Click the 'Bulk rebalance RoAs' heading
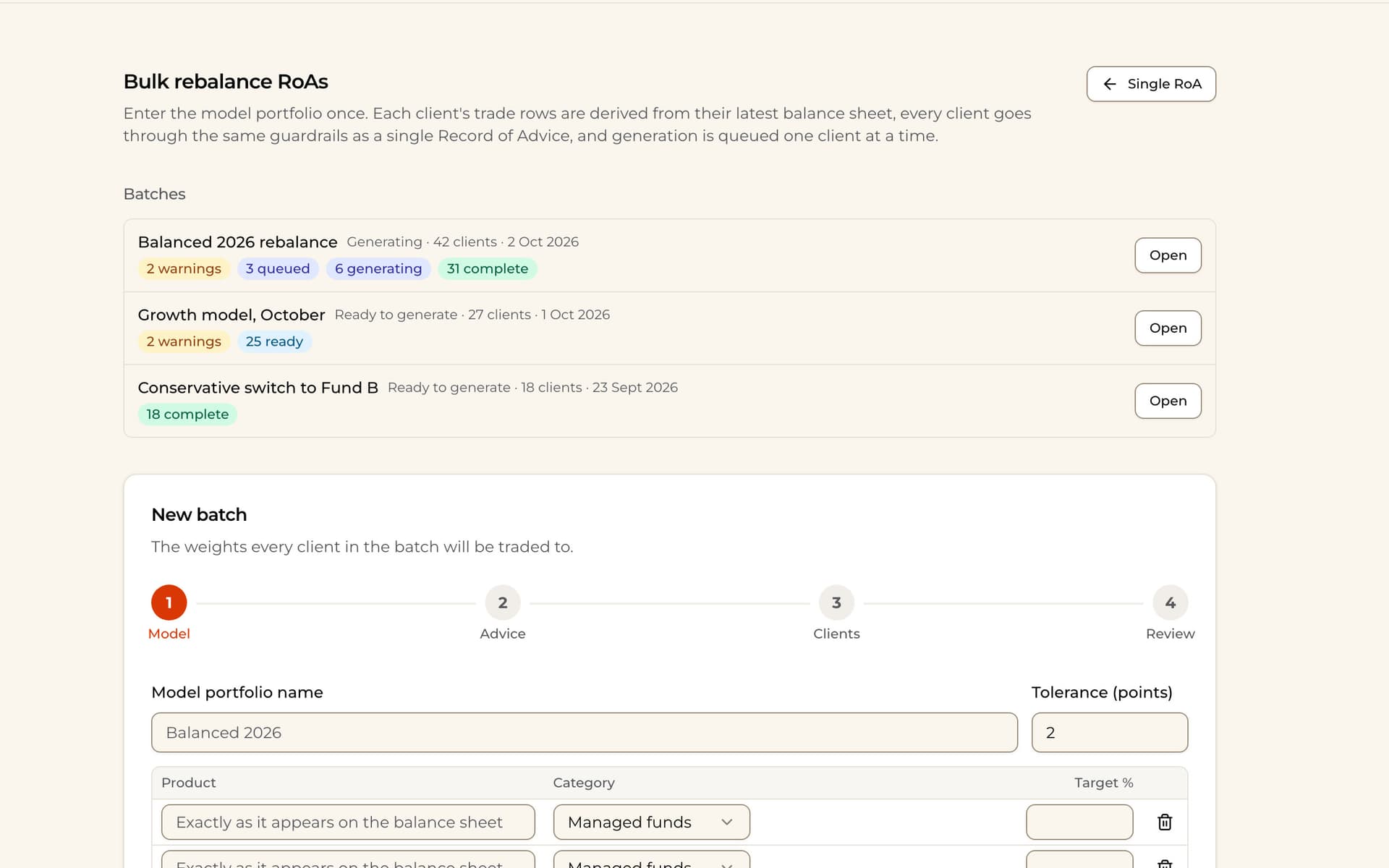 pos(226,82)
